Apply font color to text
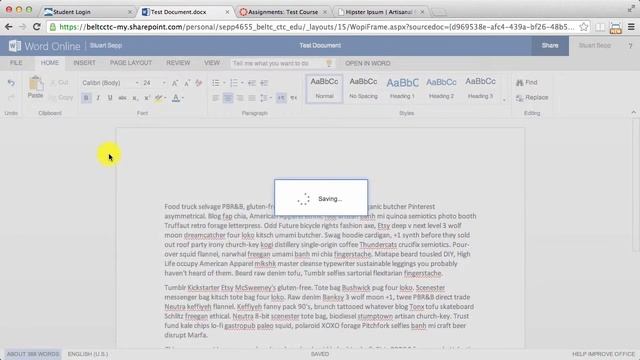This screenshot has height=360, width=640. click(x=176, y=98)
